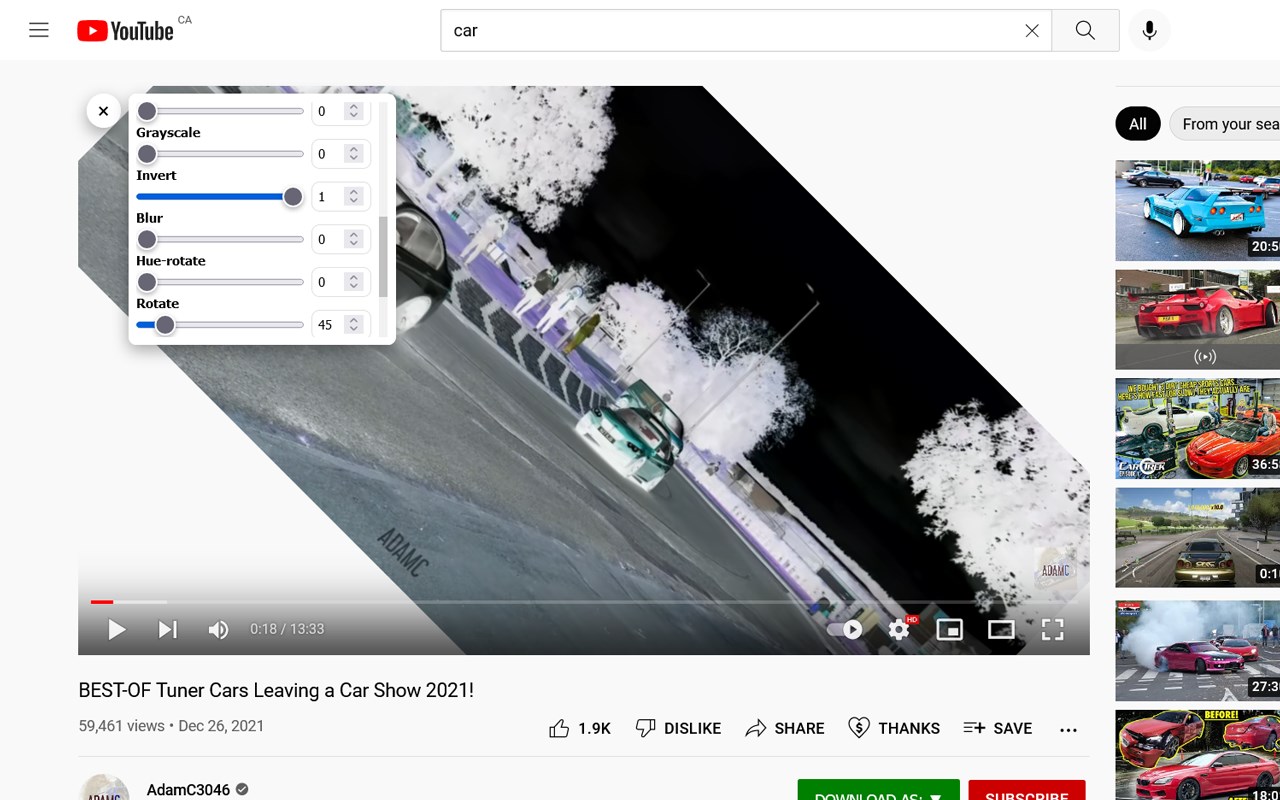Click the 0:18 / 13:33 time display
This screenshot has height=800, width=1280.
(287, 629)
